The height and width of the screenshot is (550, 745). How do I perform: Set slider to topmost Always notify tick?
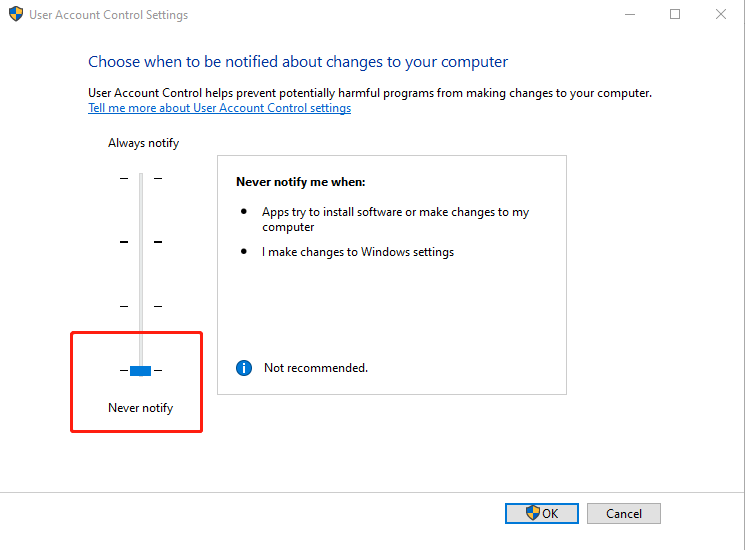click(141, 178)
